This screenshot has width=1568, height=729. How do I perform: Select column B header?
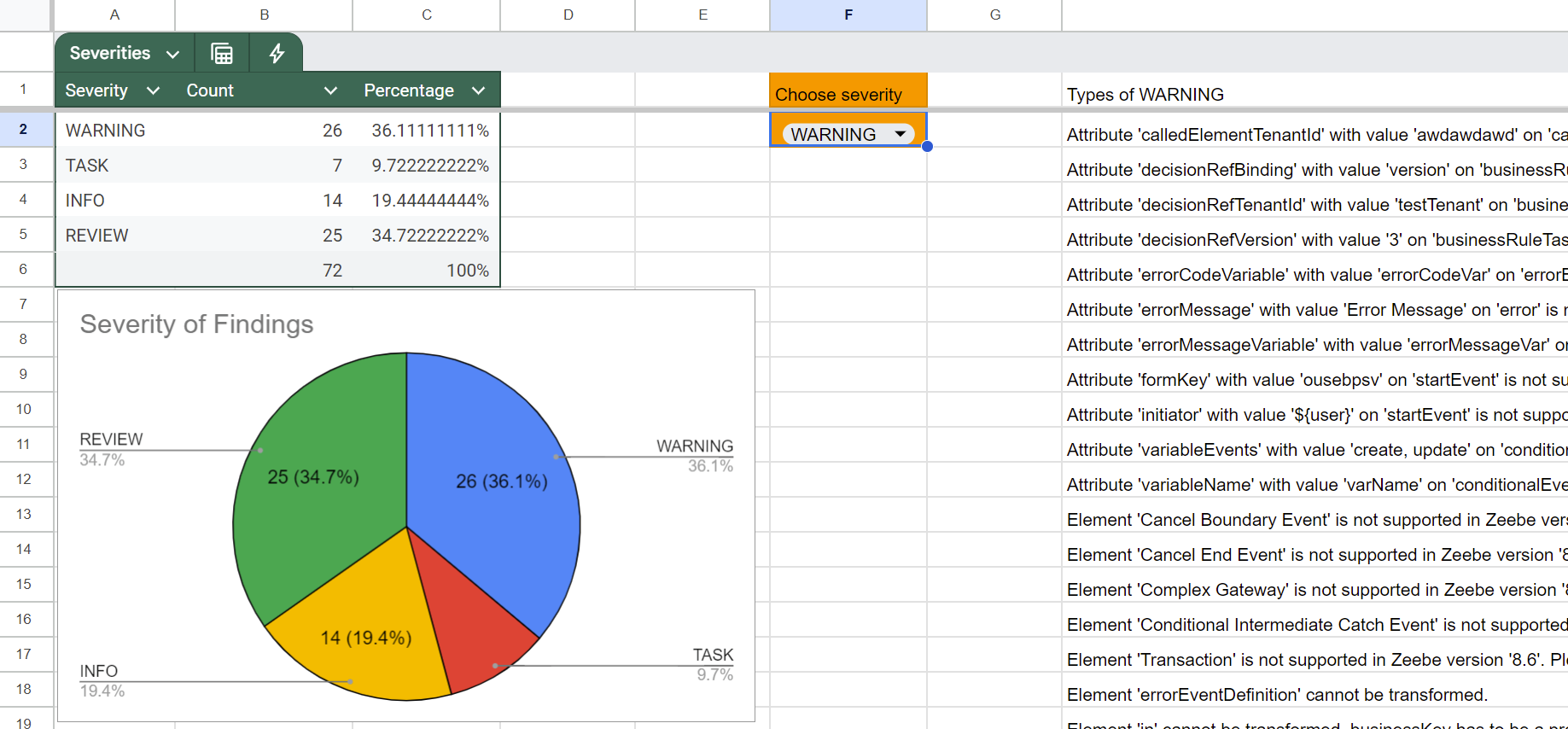[x=264, y=15]
